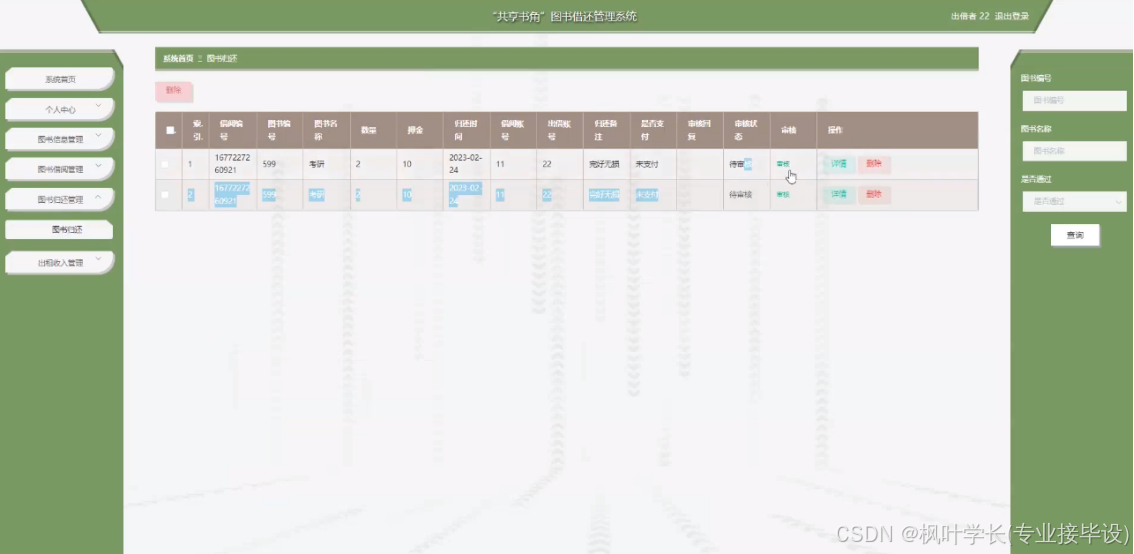Viewport: 1134px width, 554px height.
Task: Open 详情 for row 2
Action: pyautogui.click(x=839, y=195)
